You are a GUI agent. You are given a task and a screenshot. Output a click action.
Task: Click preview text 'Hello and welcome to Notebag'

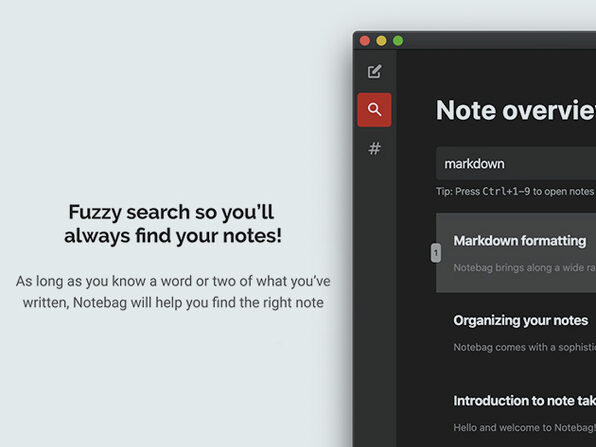(x=525, y=427)
